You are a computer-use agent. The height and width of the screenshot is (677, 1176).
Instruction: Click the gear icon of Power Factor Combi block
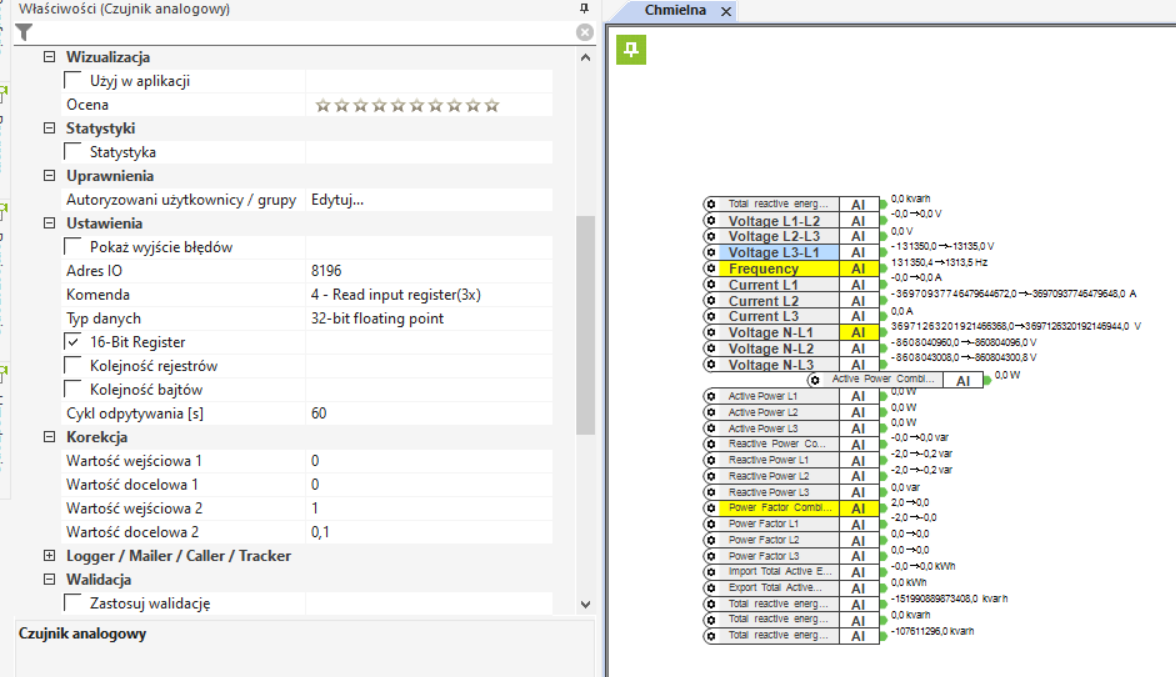click(x=711, y=508)
